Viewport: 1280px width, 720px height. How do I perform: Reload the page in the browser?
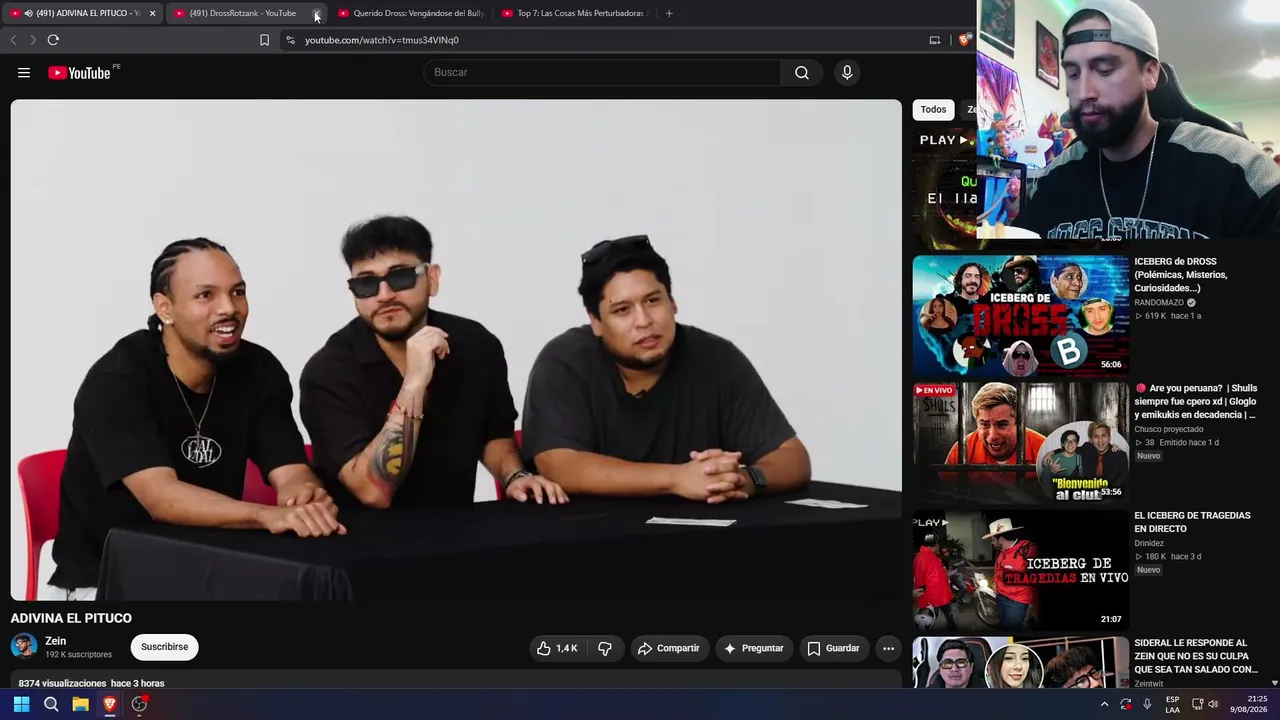click(53, 40)
